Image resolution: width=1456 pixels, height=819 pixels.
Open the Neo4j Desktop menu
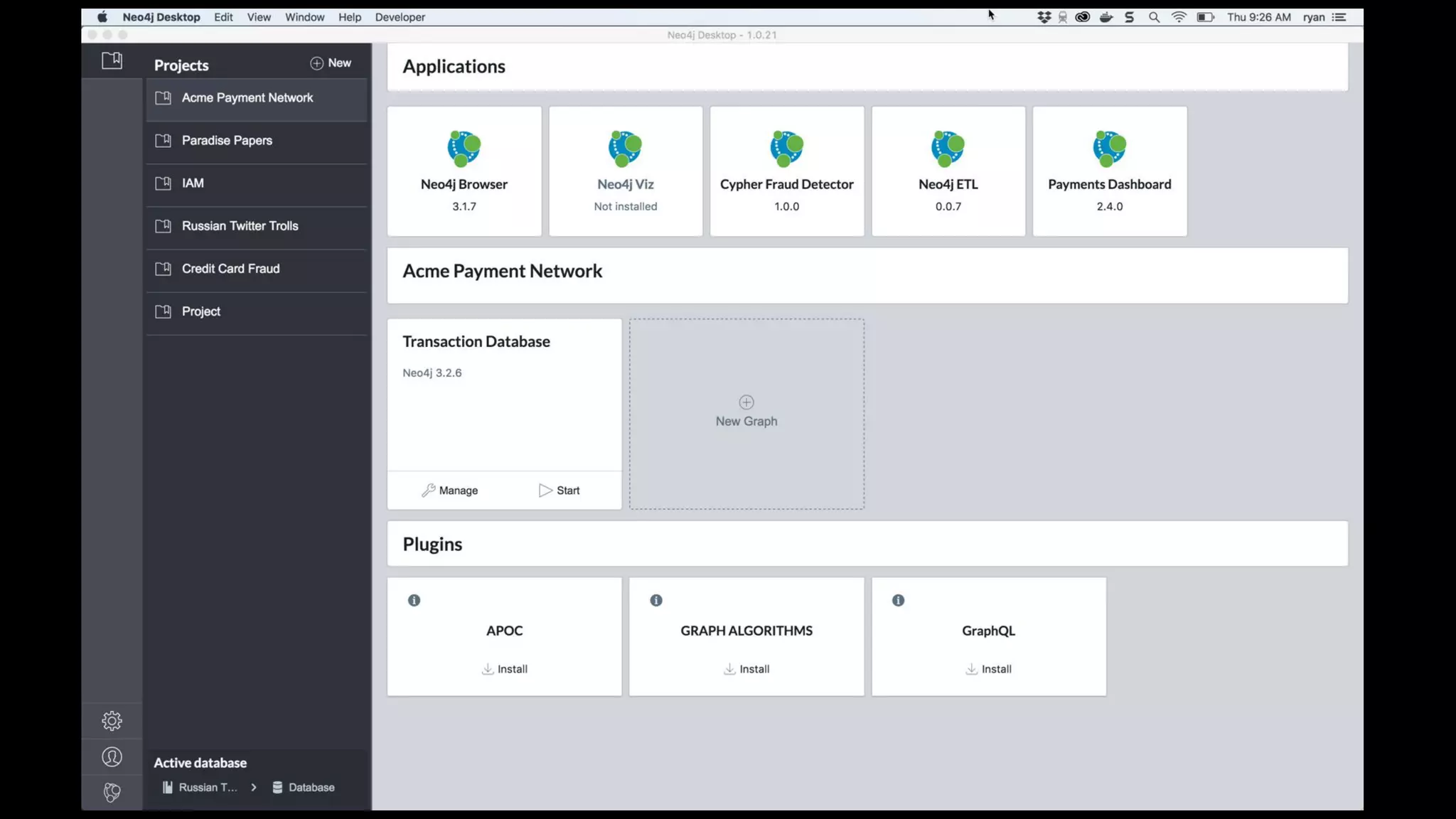tap(161, 17)
